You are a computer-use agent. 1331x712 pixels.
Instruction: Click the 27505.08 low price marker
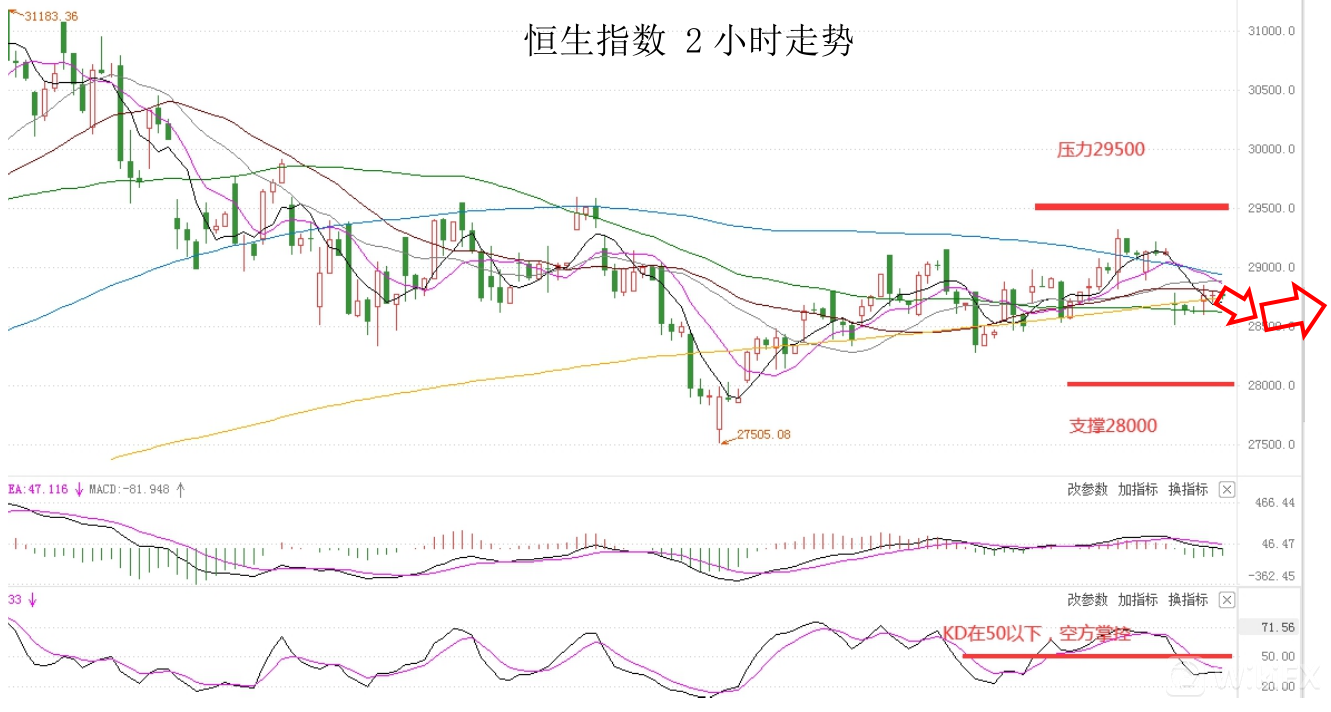763,434
